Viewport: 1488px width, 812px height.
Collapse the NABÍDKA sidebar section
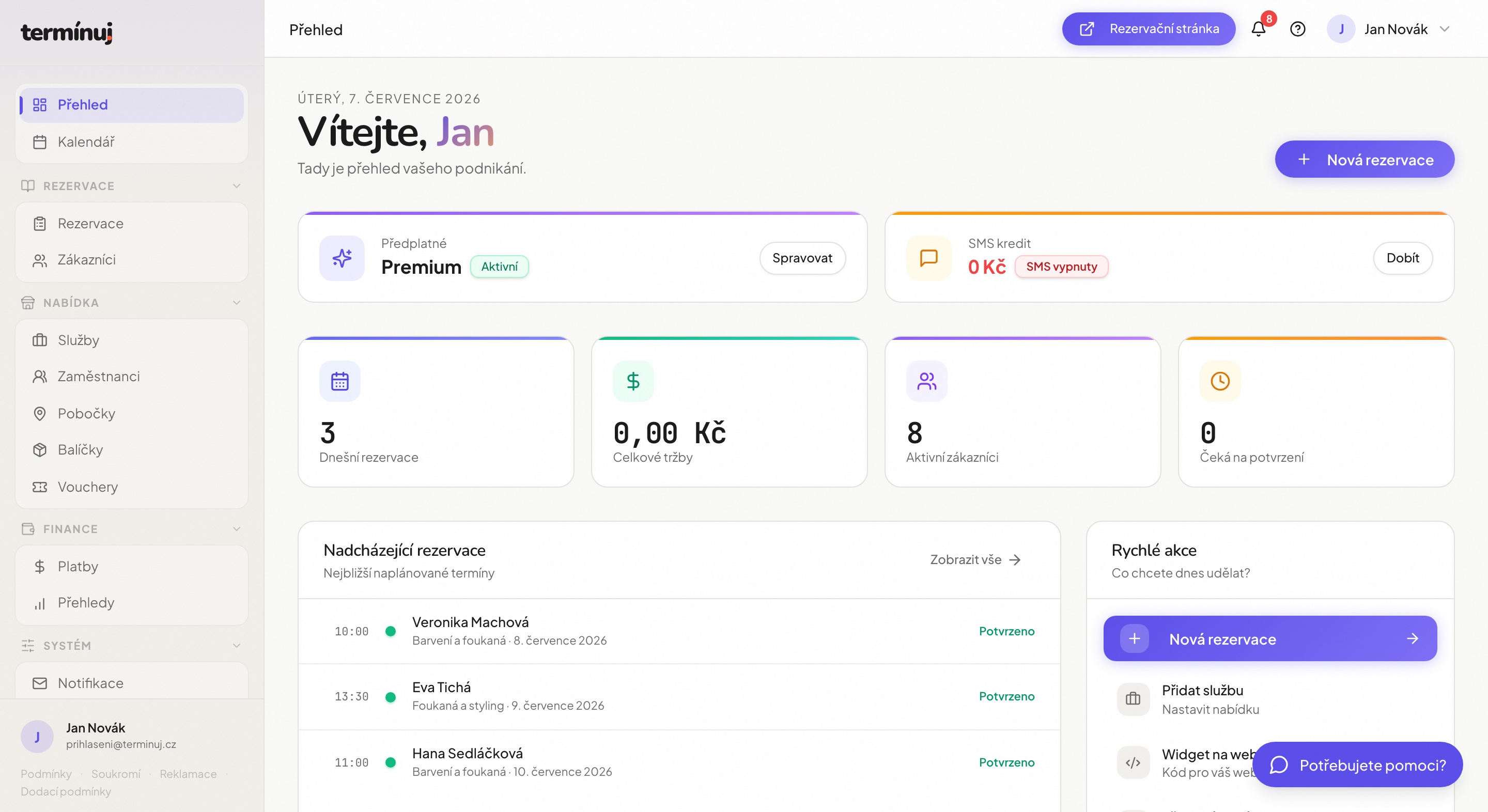236,303
